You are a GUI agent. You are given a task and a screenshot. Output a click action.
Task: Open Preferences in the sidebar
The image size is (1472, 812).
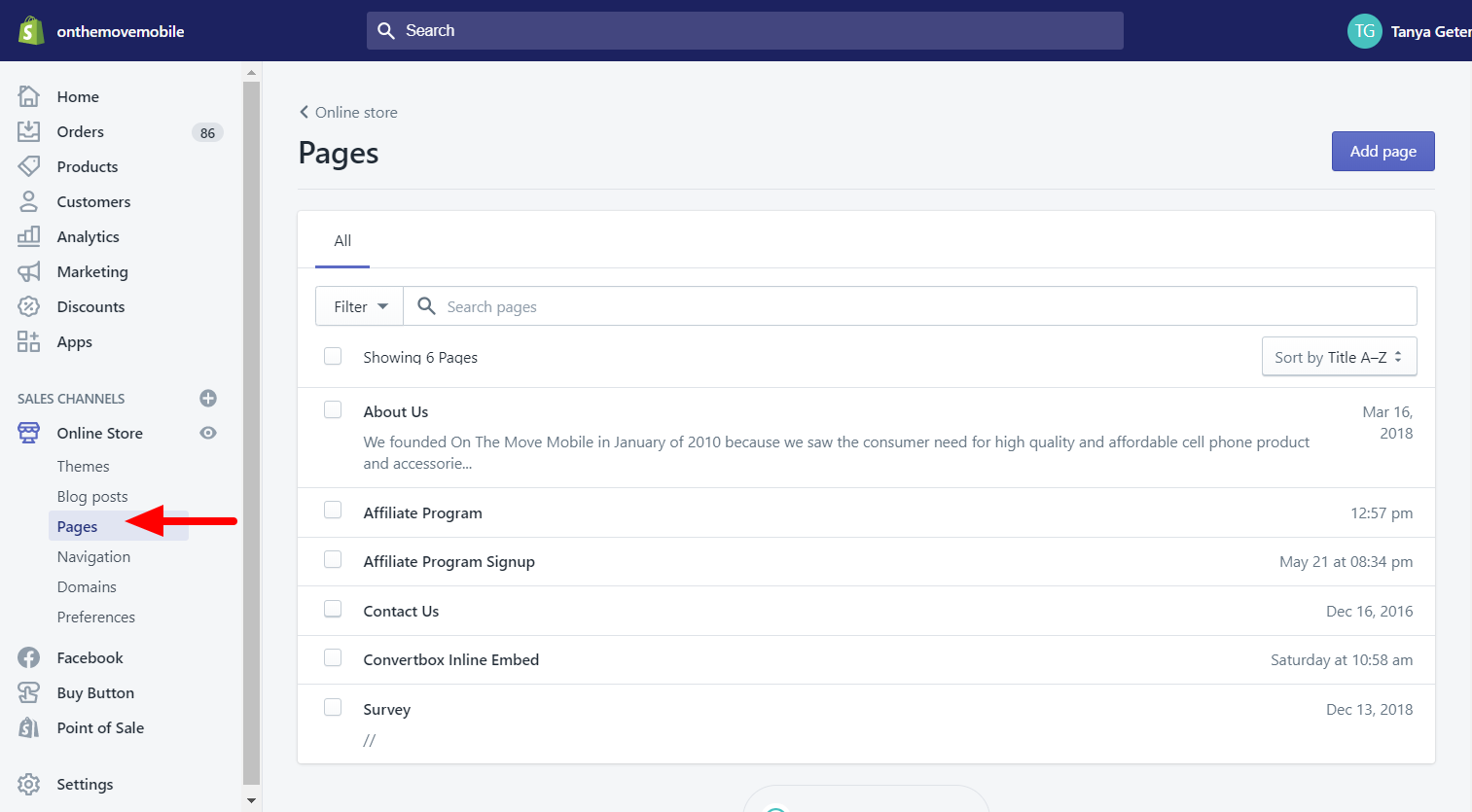(95, 617)
